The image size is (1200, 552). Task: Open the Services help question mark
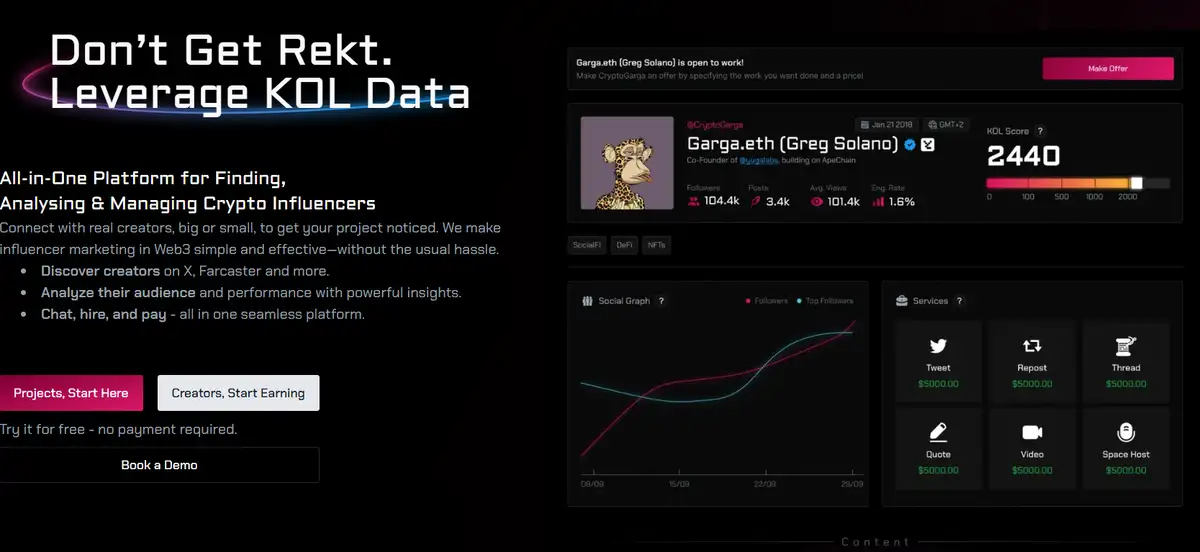click(x=960, y=301)
